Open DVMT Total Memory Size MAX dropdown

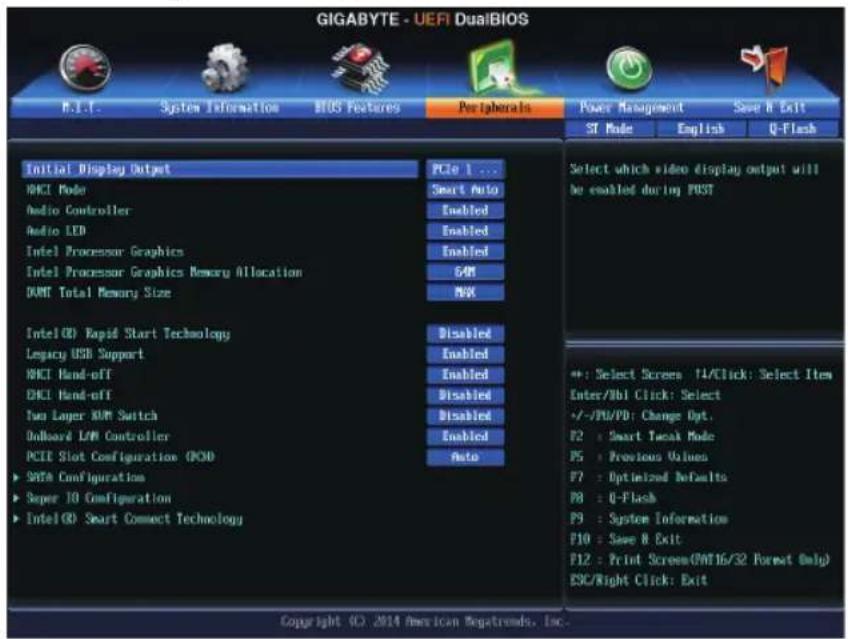pos(465,292)
